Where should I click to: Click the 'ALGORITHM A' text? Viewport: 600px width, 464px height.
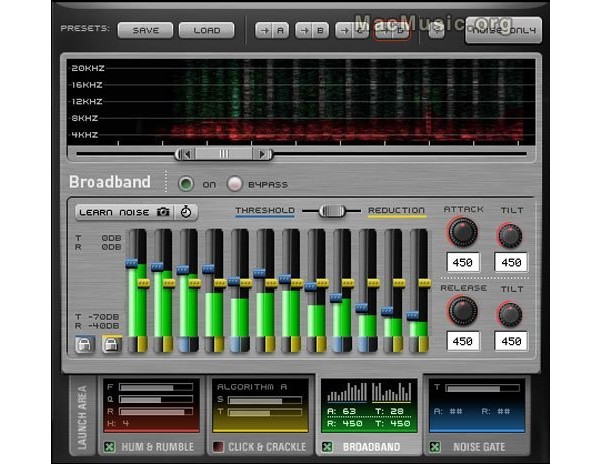tap(252, 387)
